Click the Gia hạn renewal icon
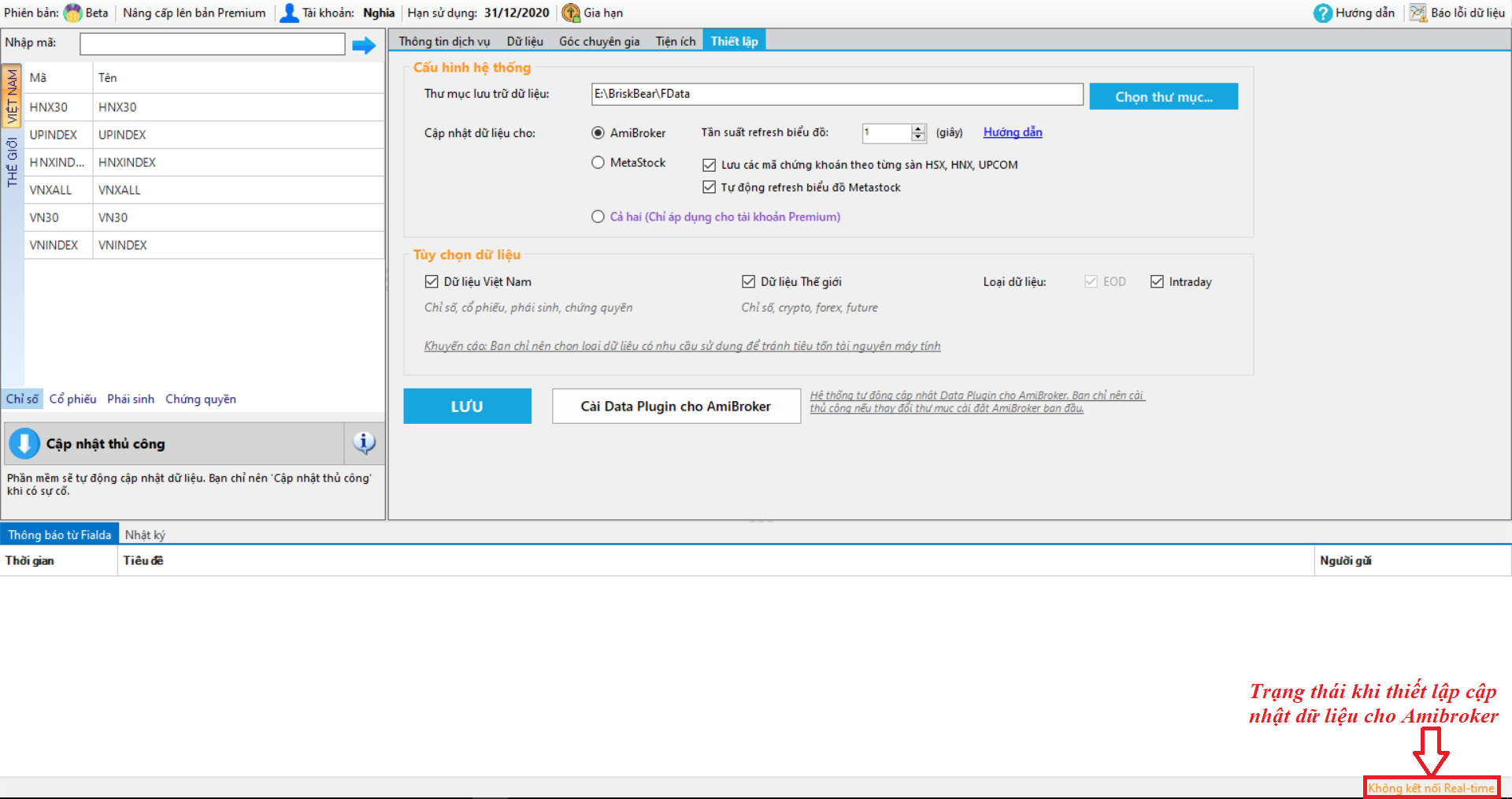1512x799 pixels. 570,13
